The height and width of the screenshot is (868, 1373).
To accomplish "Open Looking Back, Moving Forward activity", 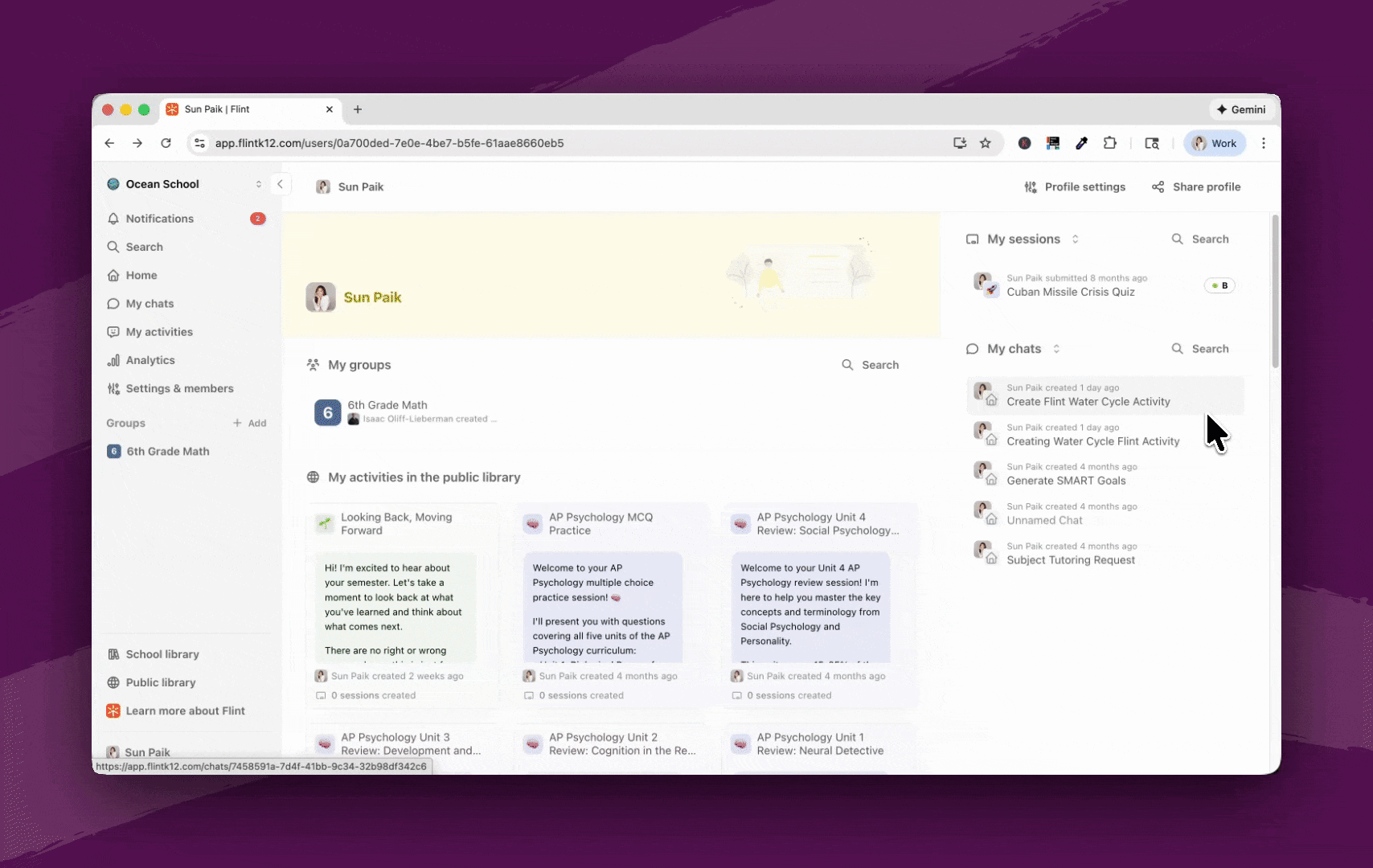I will [404, 606].
